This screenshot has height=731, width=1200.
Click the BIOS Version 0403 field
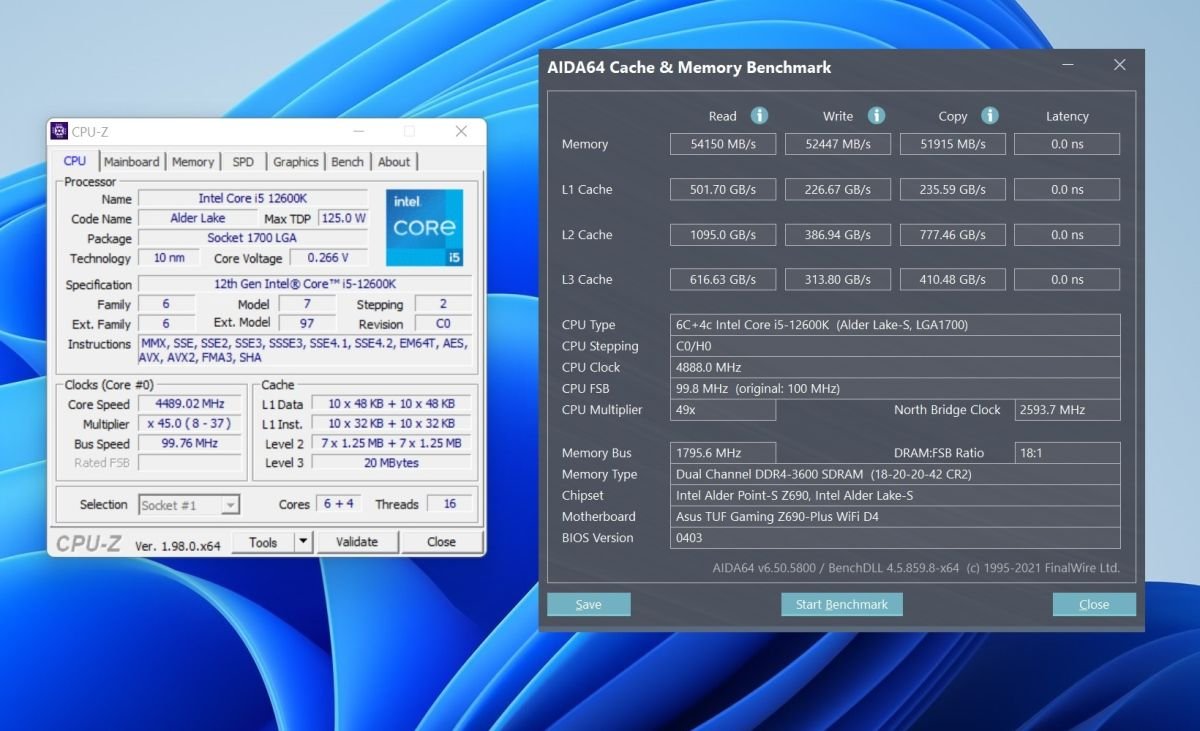[895, 538]
